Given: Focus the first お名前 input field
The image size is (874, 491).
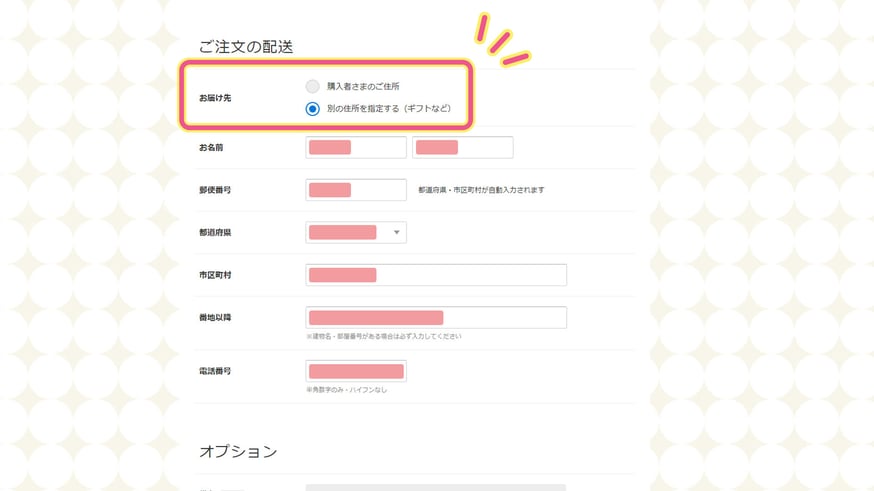Looking at the screenshot, I should (356, 147).
